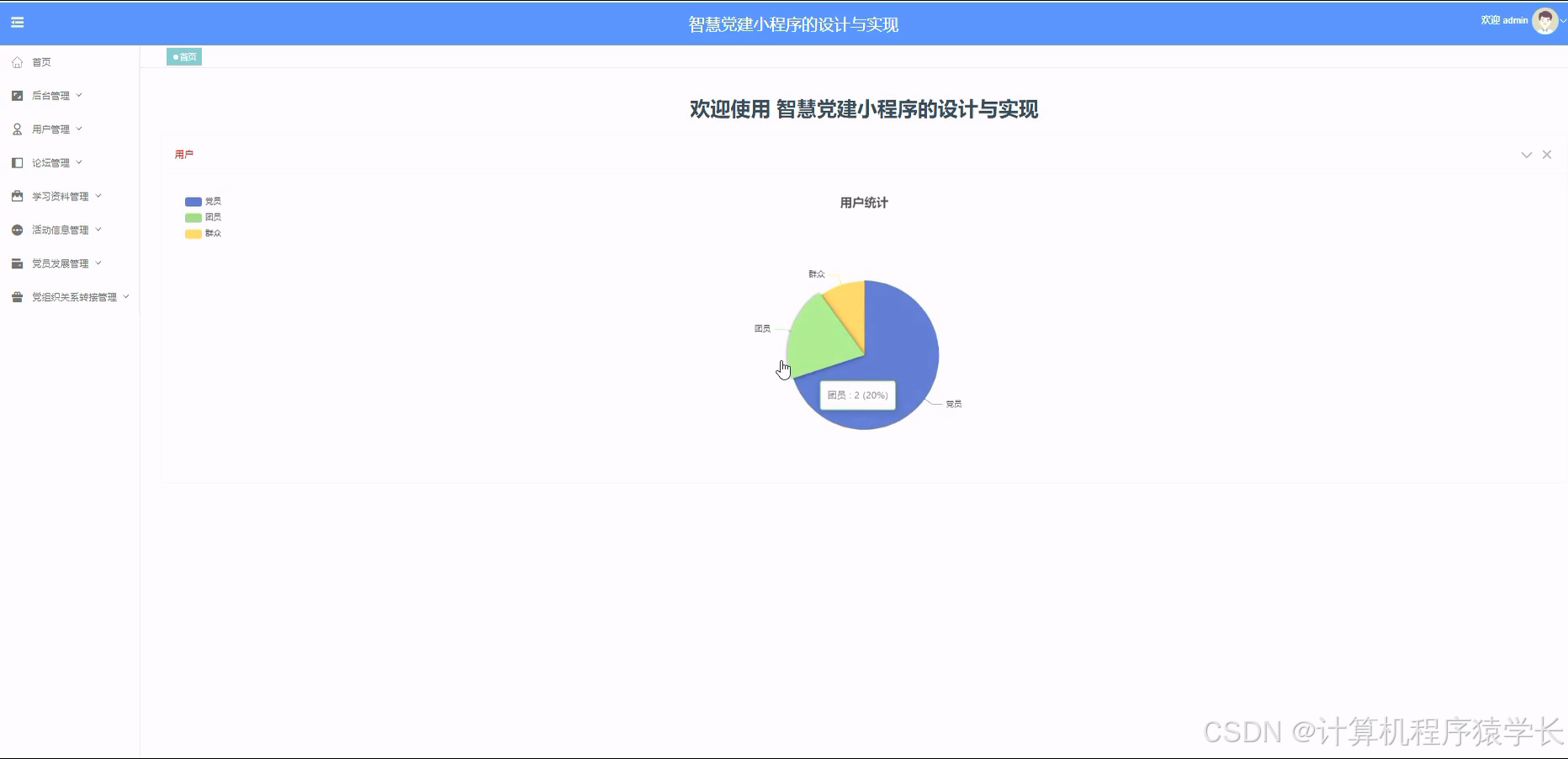Close the 用户 statistics panel with the X
Screen dimensions: 1568x759
[1547, 154]
